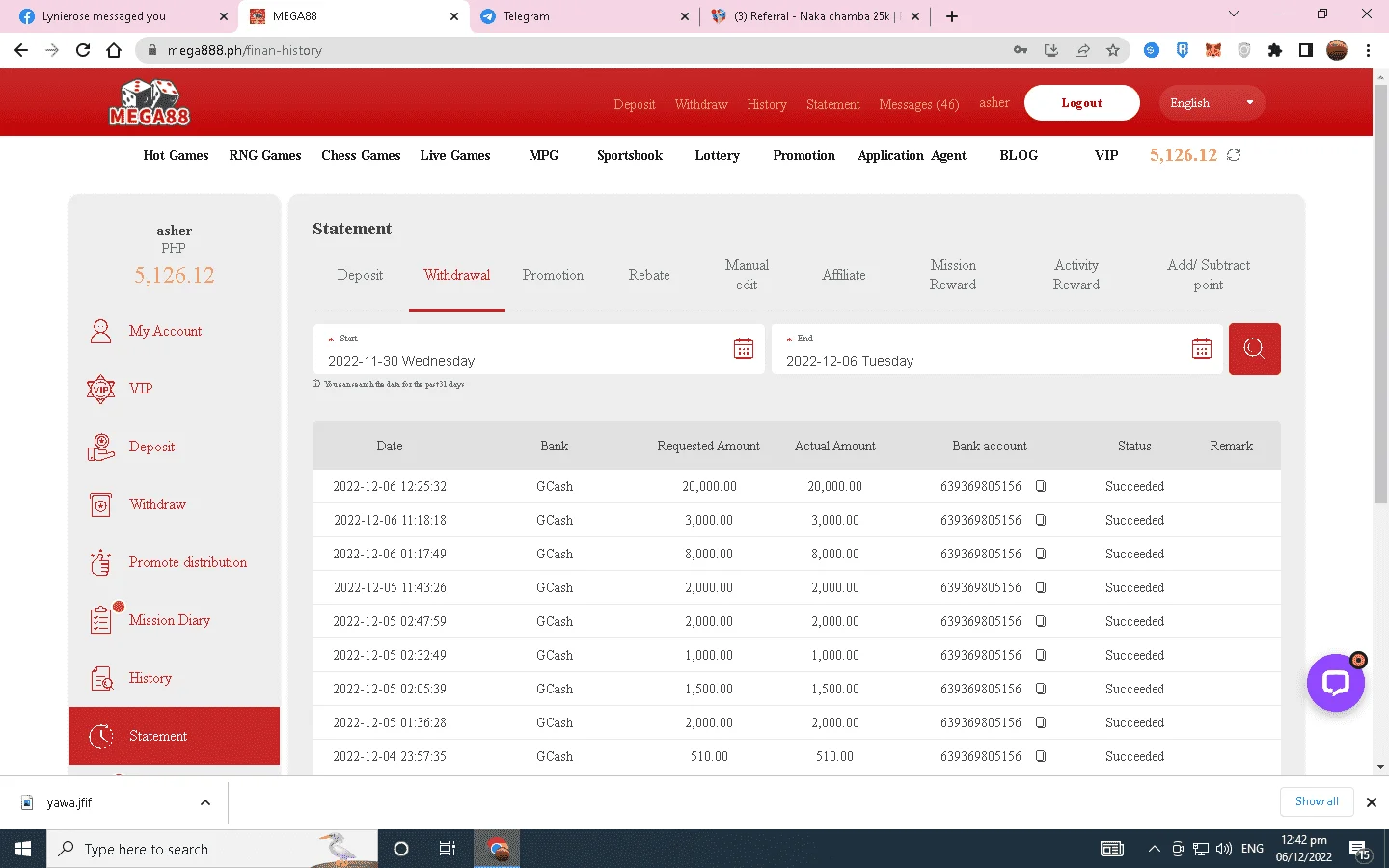Image resolution: width=1389 pixels, height=868 pixels.
Task: Open the Start date calendar picker
Action: tap(744, 348)
